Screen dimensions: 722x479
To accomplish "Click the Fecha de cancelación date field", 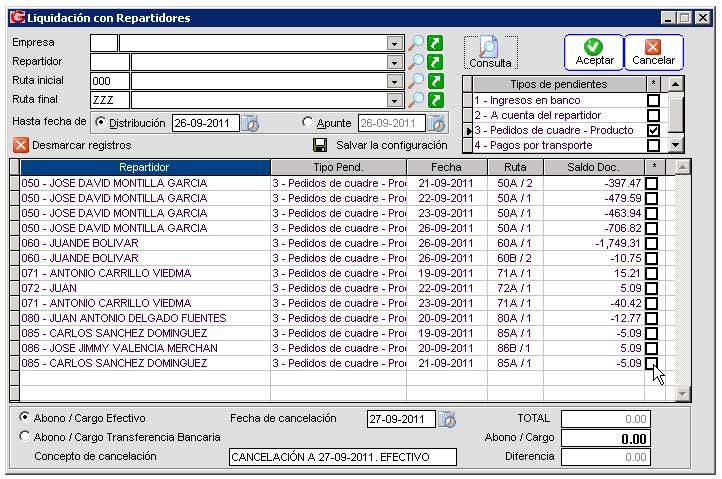I will [x=401, y=419].
